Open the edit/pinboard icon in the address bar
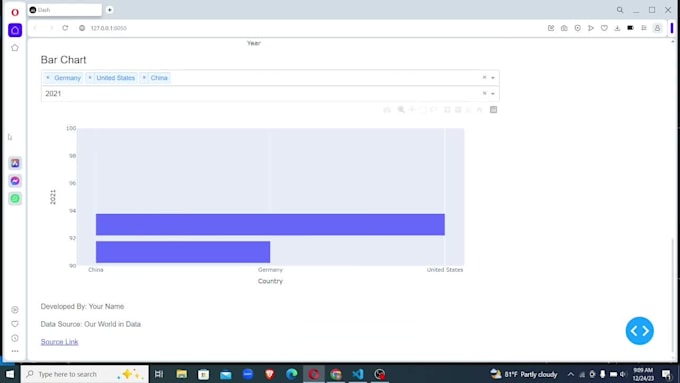 click(x=551, y=28)
